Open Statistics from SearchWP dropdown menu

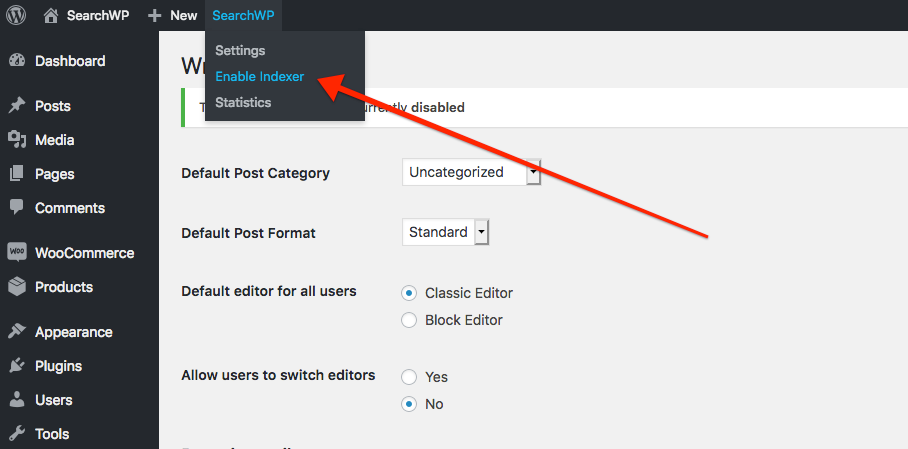point(243,103)
